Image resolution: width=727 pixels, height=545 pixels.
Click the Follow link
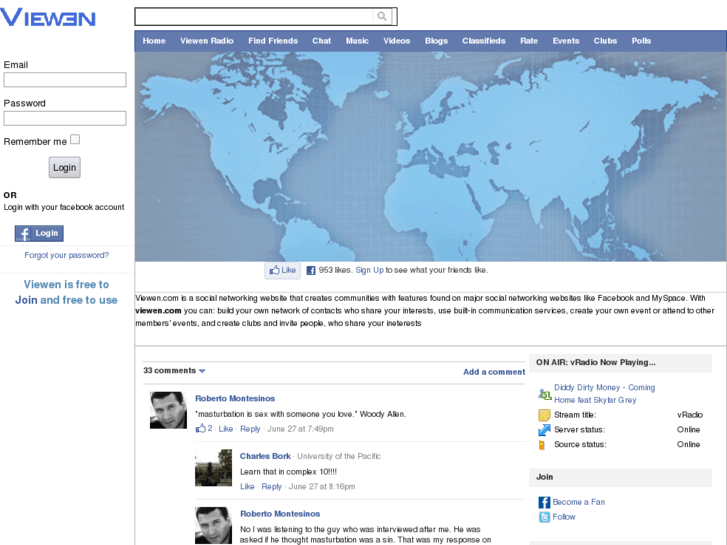pos(564,517)
